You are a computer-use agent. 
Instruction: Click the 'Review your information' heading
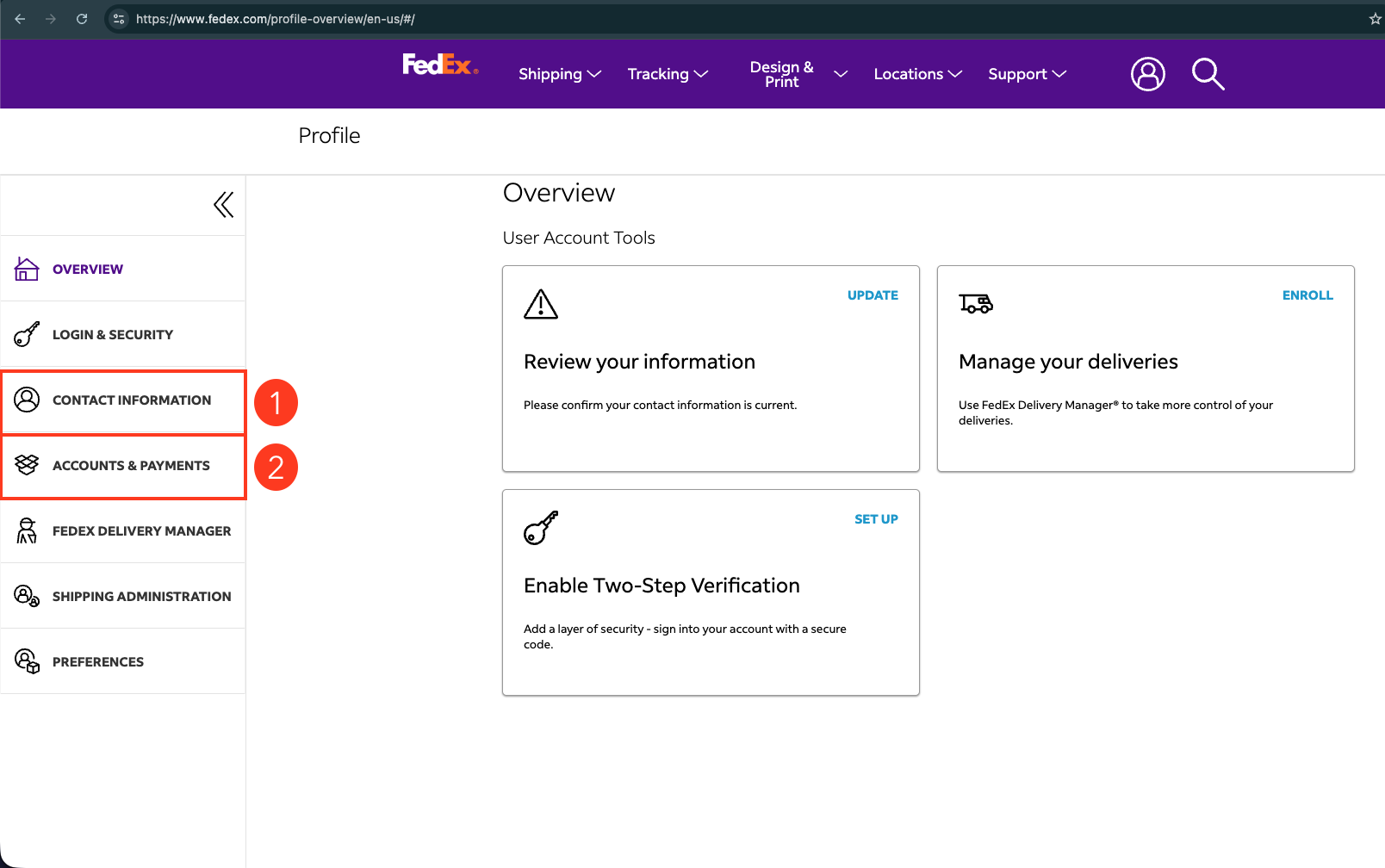[x=639, y=362]
